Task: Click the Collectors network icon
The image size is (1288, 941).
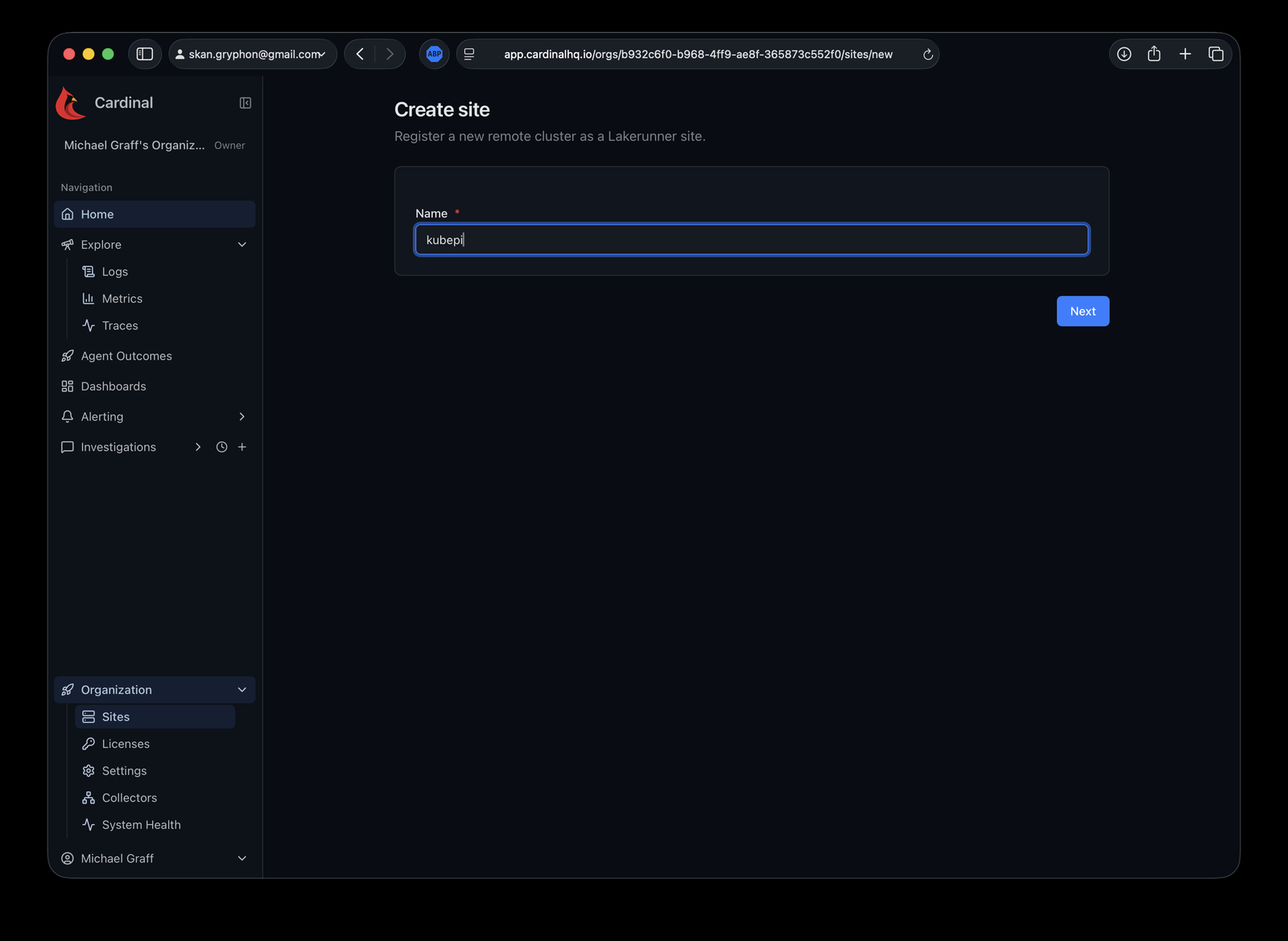Action: pyautogui.click(x=89, y=798)
